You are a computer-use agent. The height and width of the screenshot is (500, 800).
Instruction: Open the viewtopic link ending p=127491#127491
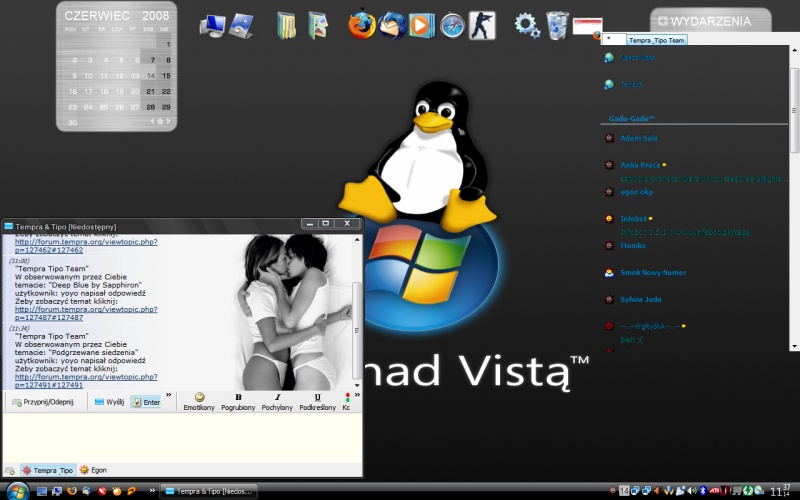pyautogui.click(x=86, y=381)
